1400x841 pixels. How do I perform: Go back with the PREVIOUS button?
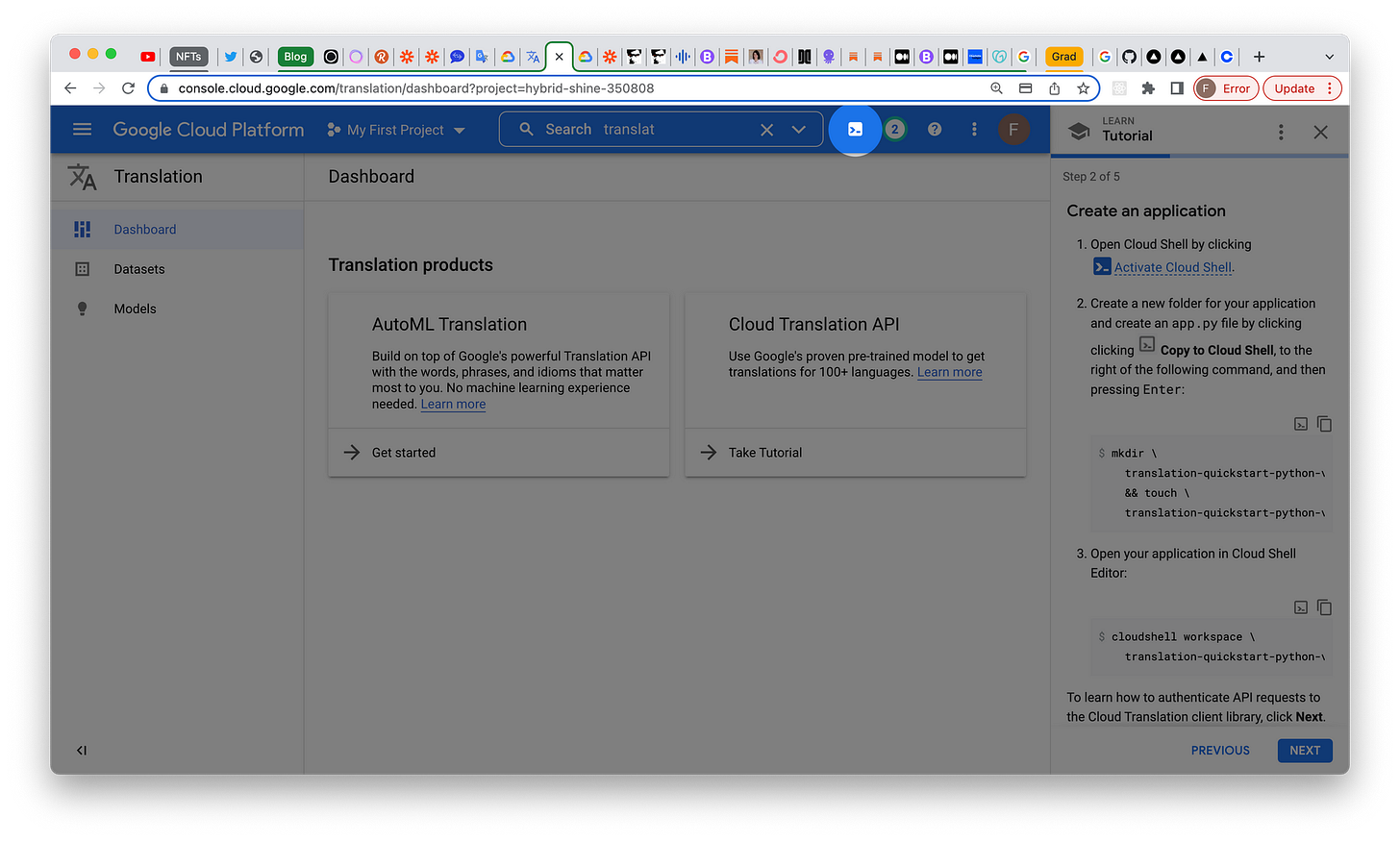1220,751
